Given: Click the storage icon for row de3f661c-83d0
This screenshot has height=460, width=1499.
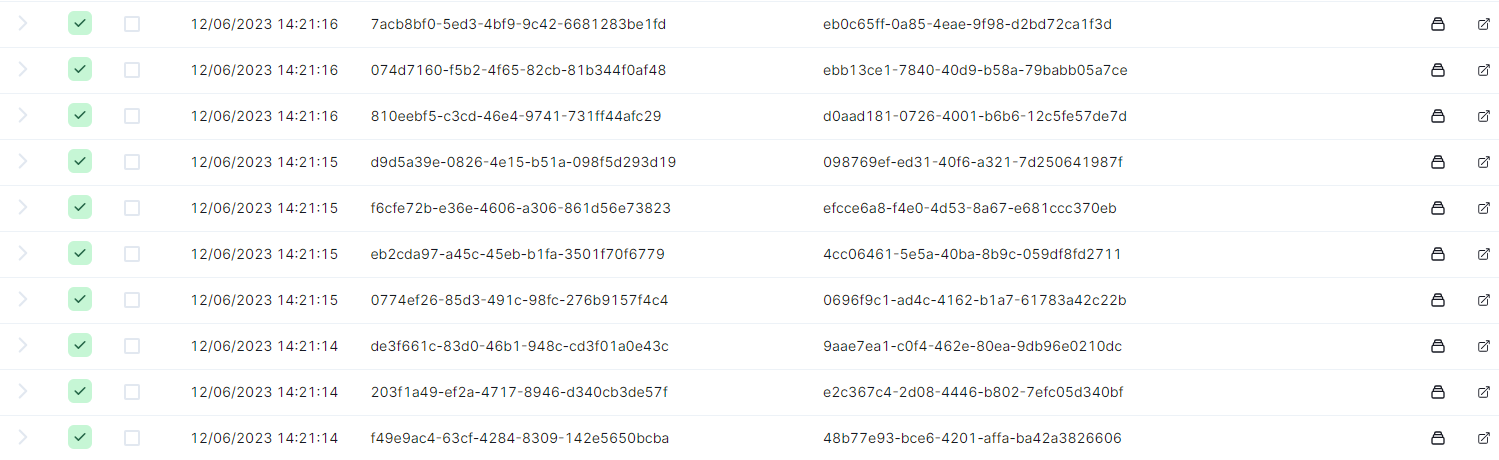Looking at the screenshot, I should pyautogui.click(x=1438, y=346).
